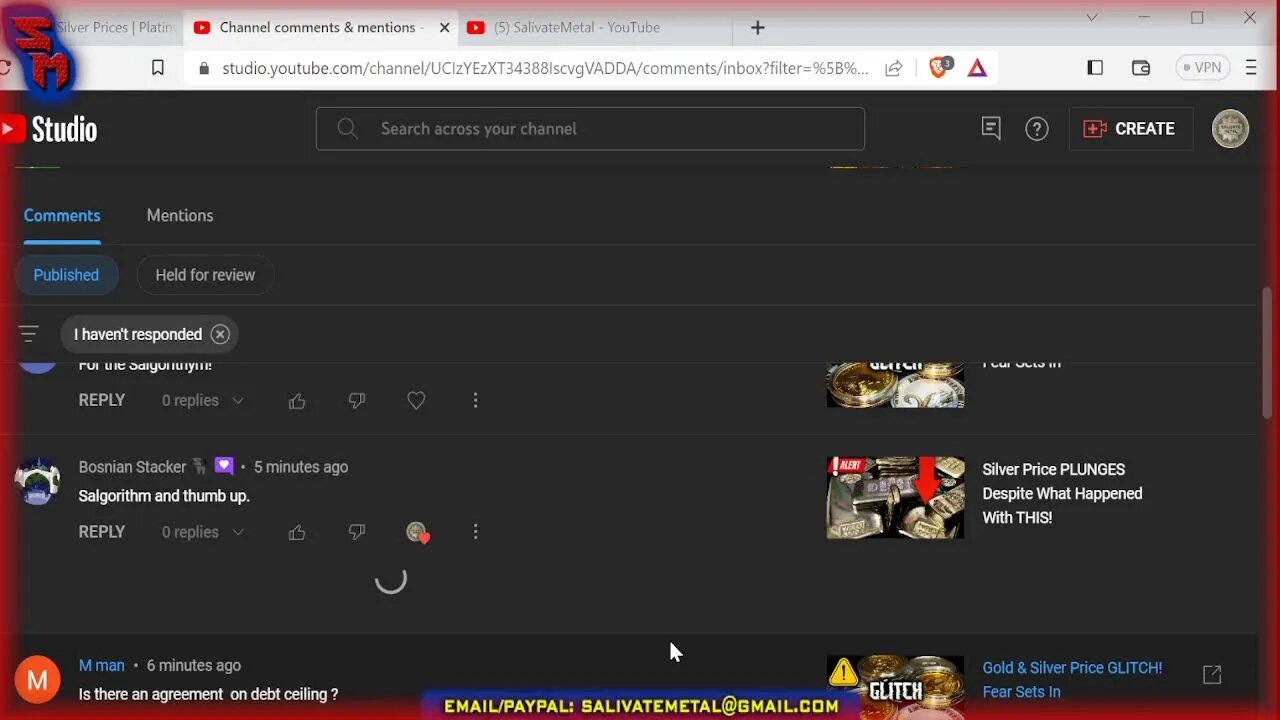
Task: Click the Gold & Silver Price GLITCH title
Action: 1072,680
